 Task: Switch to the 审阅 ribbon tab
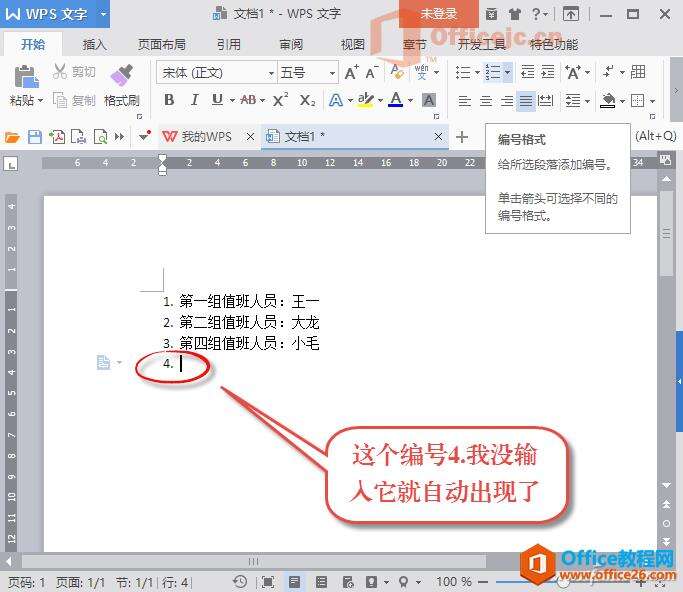pyautogui.click(x=291, y=44)
